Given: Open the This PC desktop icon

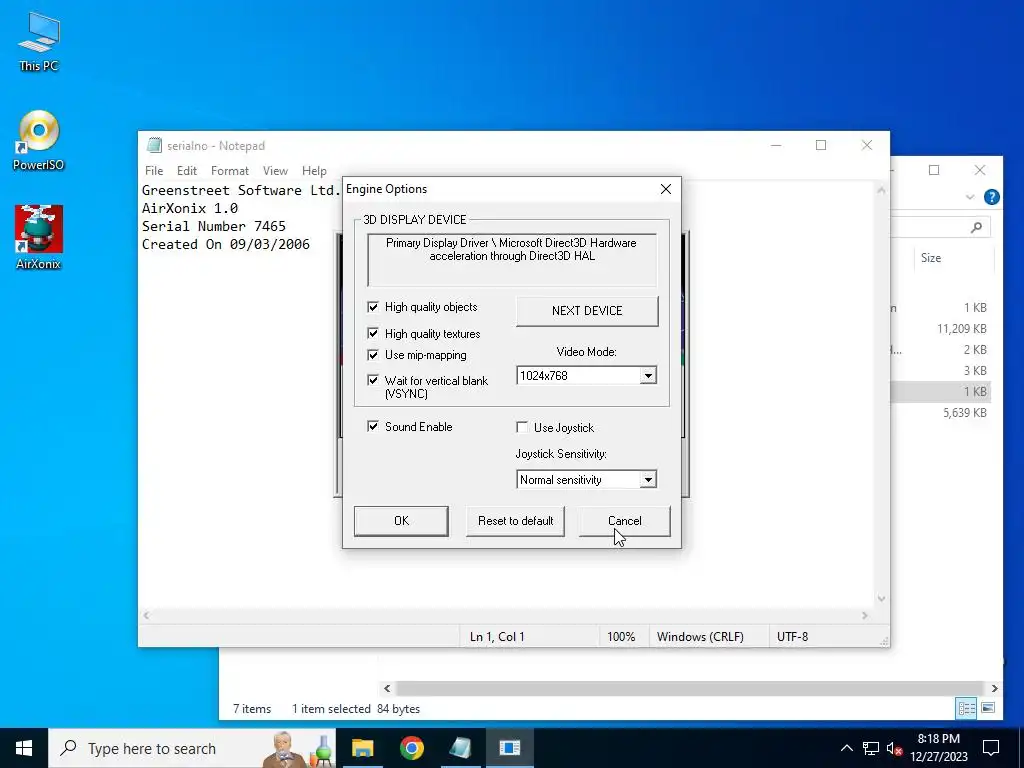Looking at the screenshot, I should coord(39,42).
